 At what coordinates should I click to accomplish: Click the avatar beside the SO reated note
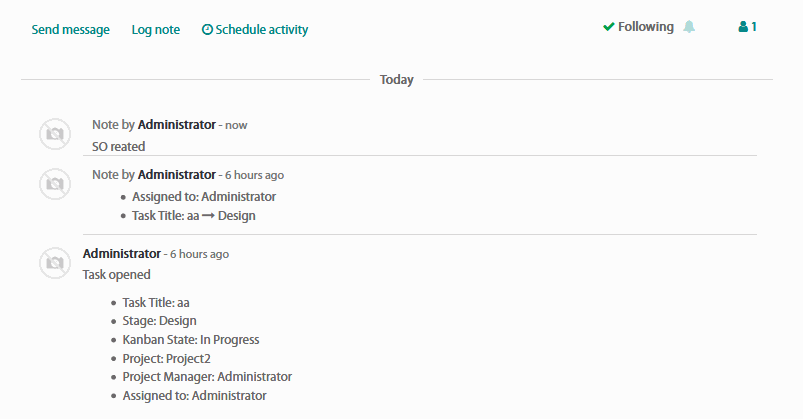(55, 134)
